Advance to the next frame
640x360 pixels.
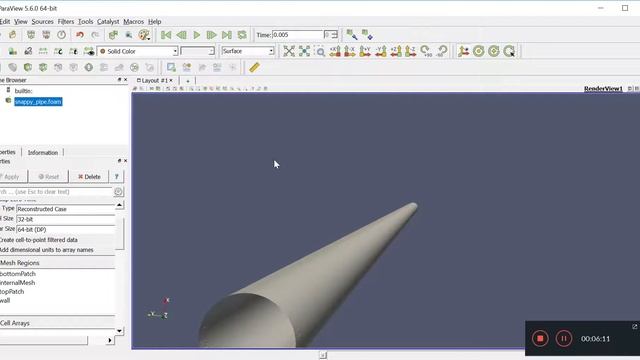(211, 35)
